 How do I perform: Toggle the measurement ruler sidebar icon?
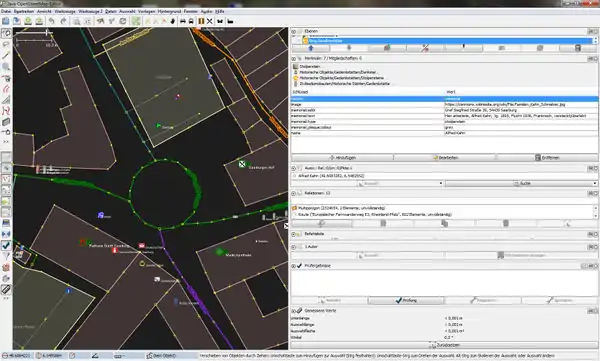(x=6, y=289)
